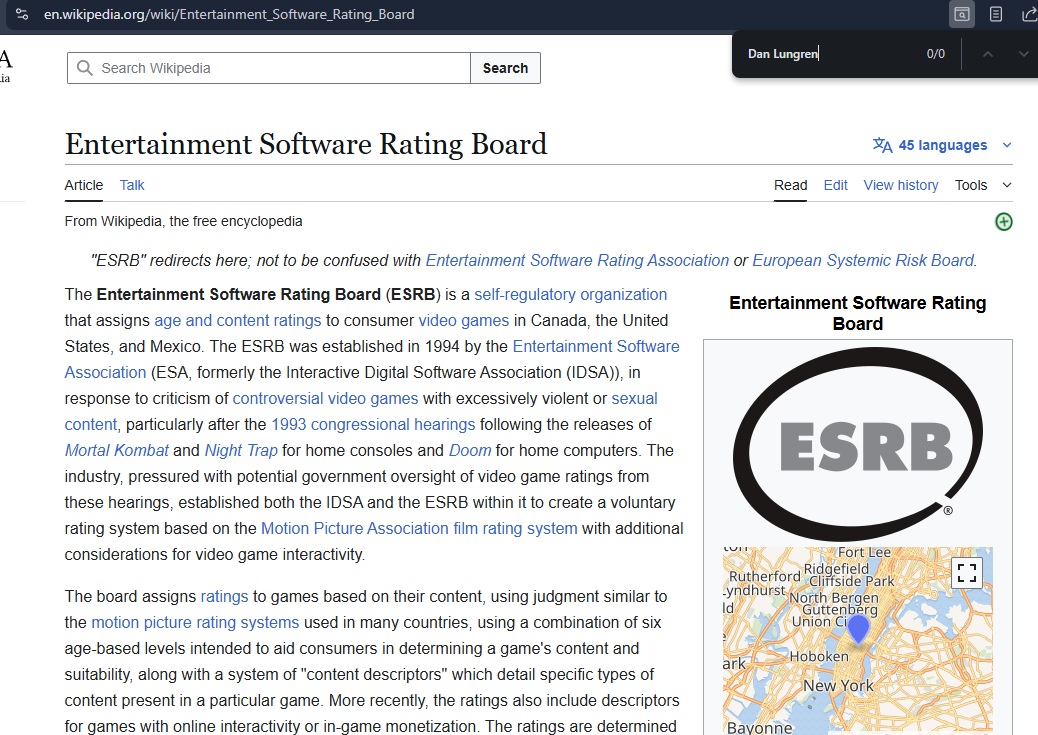Image resolution: width=1038 pixels, height=735 pixels.
Task: Click the blue map marker pin
Action: point(859,628)
